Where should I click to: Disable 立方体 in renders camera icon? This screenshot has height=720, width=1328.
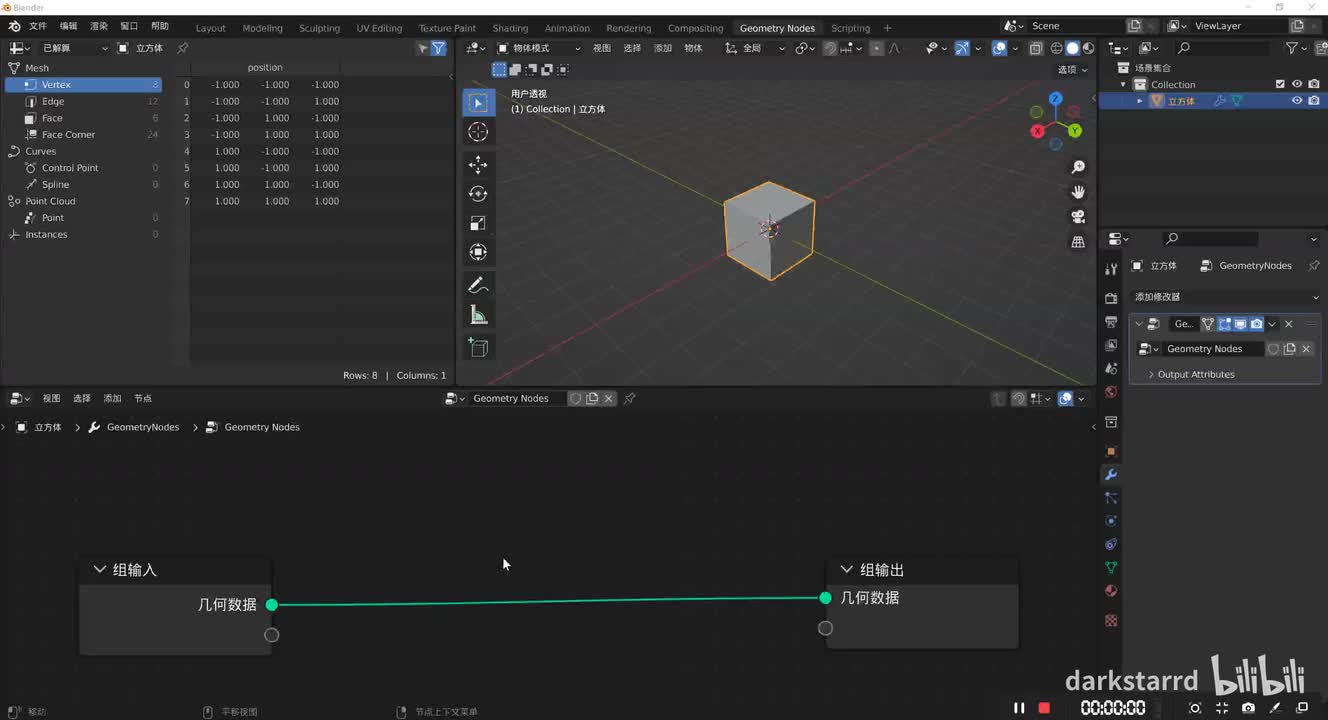(x=1314, y=100)
